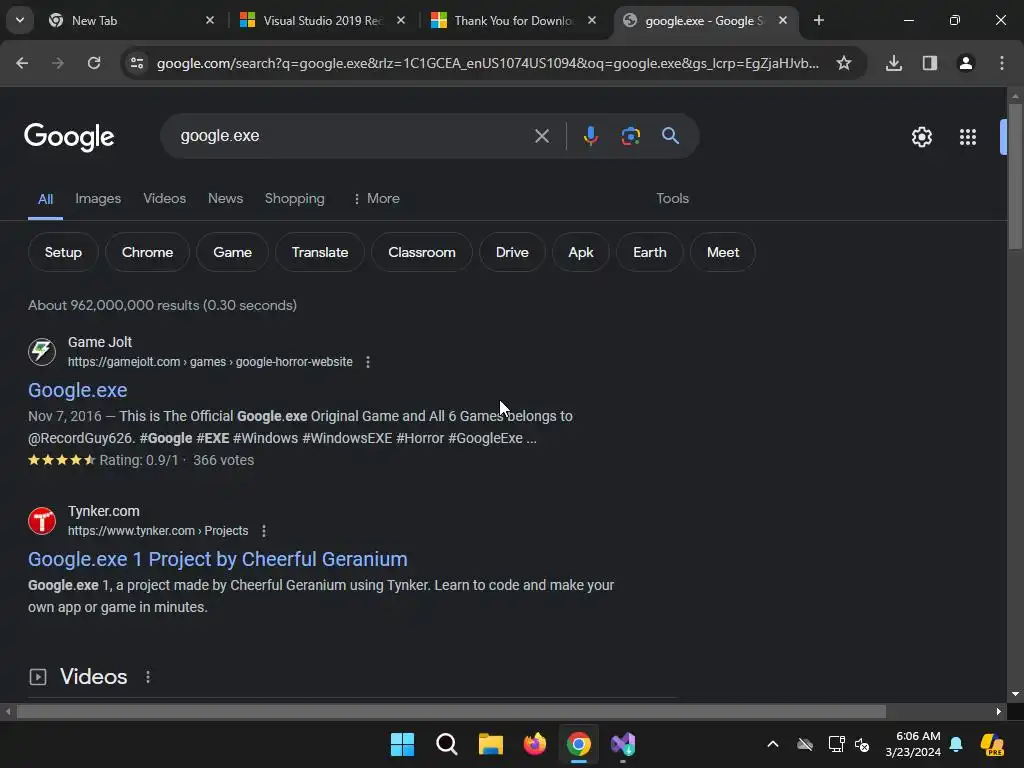Refine search with Meet chip
This screenshot has width=1024, height=768.
point(723,252)
